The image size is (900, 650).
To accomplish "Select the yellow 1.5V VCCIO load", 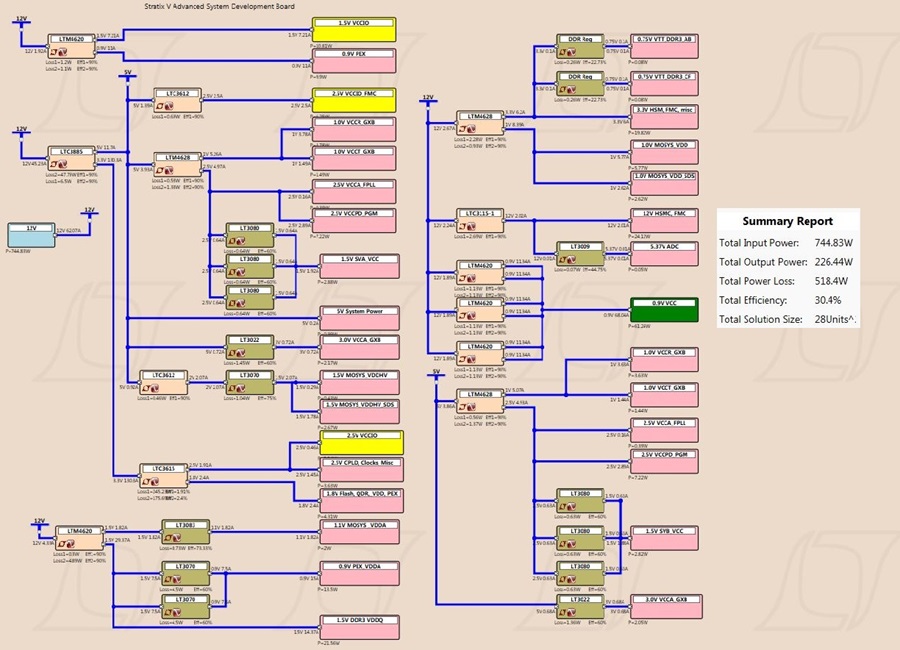I will tap(354, 30).
